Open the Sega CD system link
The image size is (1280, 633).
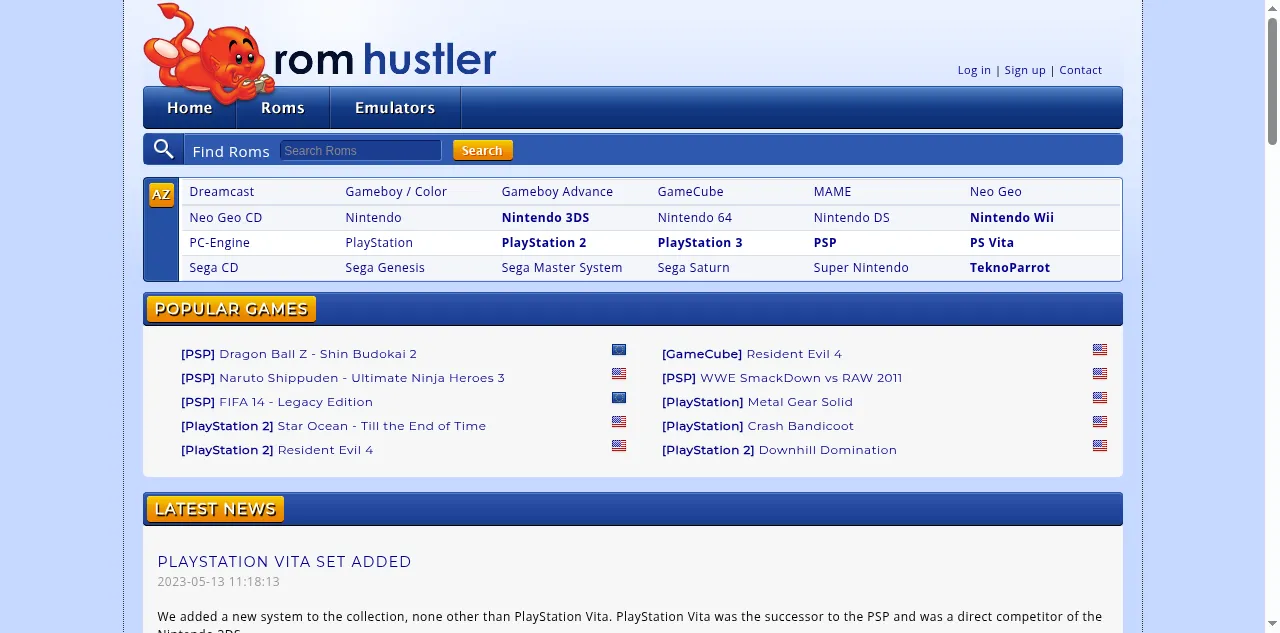coord(214,268)
